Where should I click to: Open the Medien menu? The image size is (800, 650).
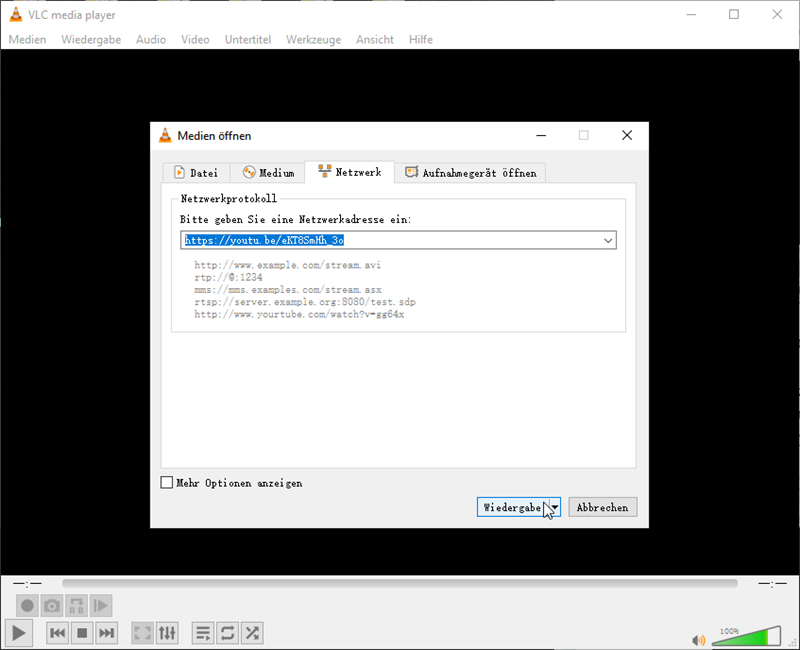pyautogui.click(x=28, y=39)
